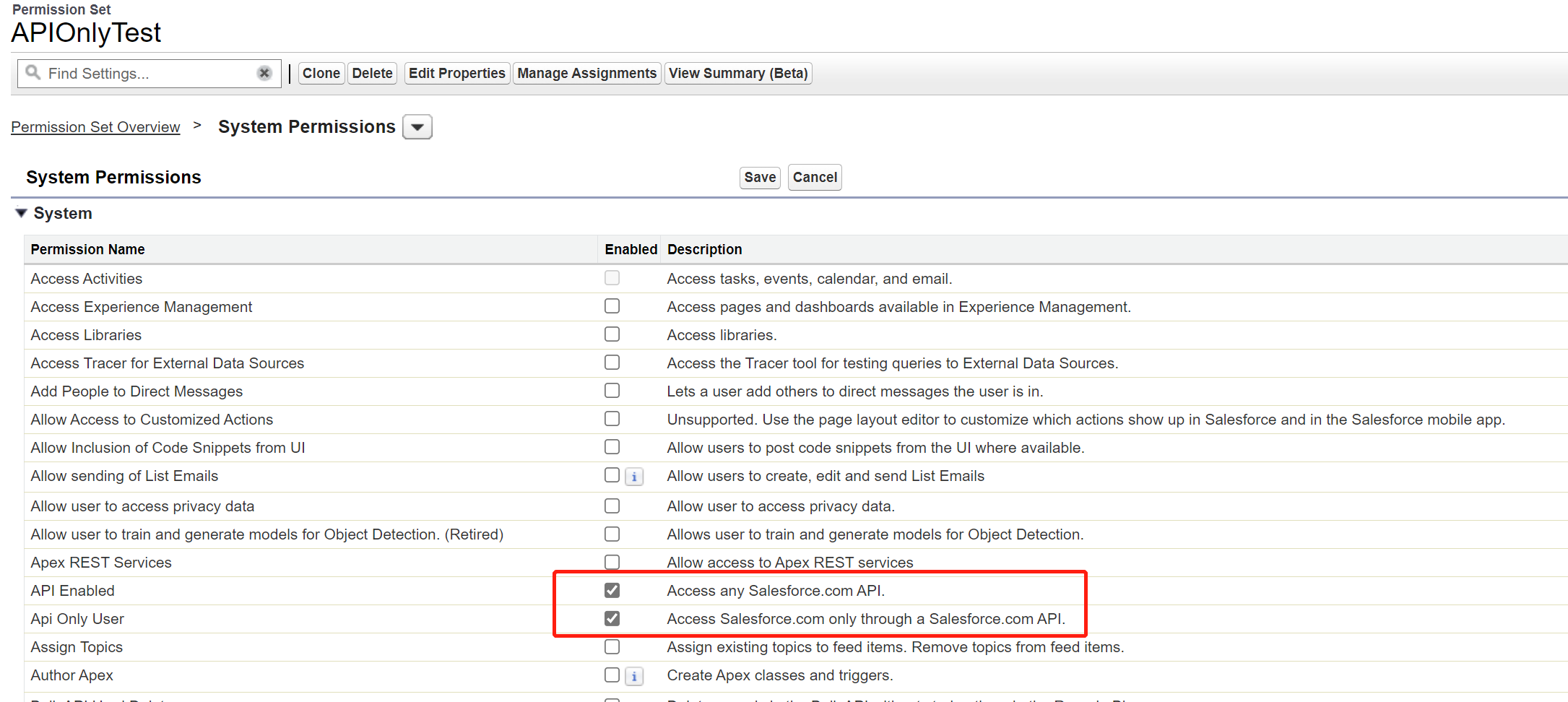Screen dimensions: 1568x702
Task: Check Object Detection (Retired) permission box
Action: pyautogui.click(x=612, y=534)
